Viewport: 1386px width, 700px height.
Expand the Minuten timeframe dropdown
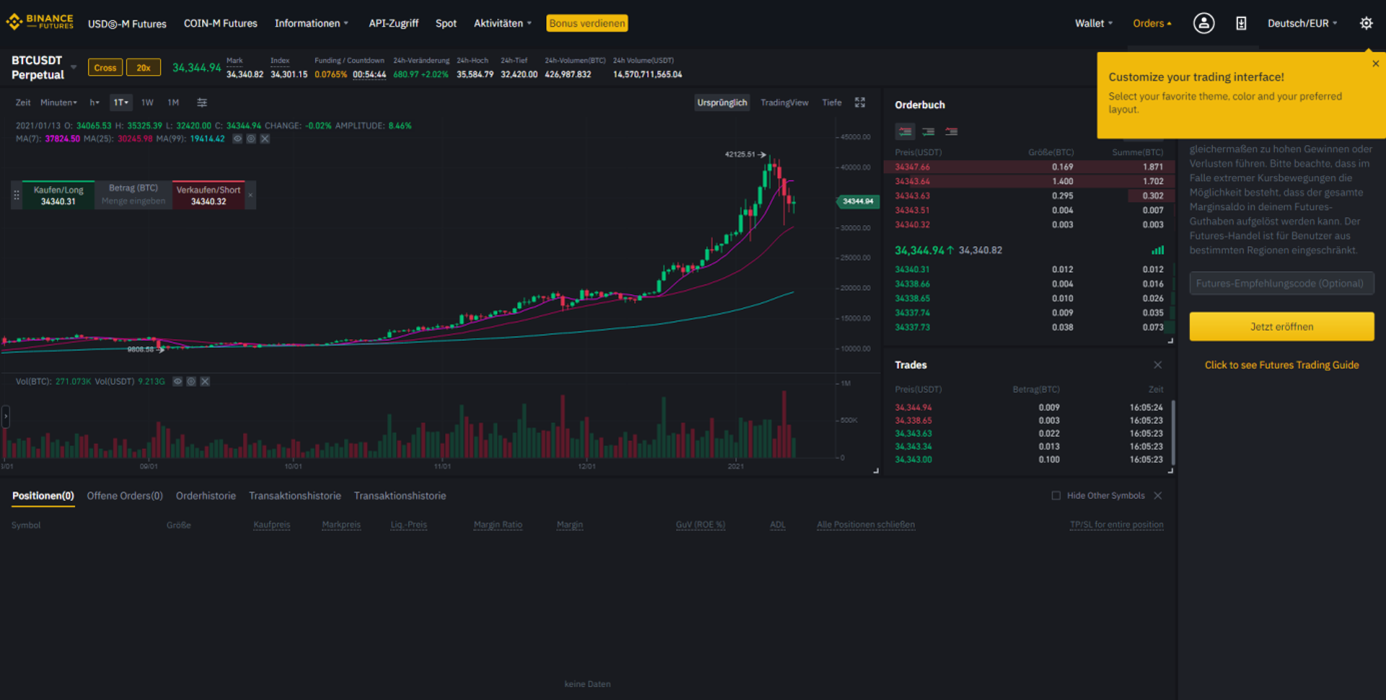[x=59, y=102]
